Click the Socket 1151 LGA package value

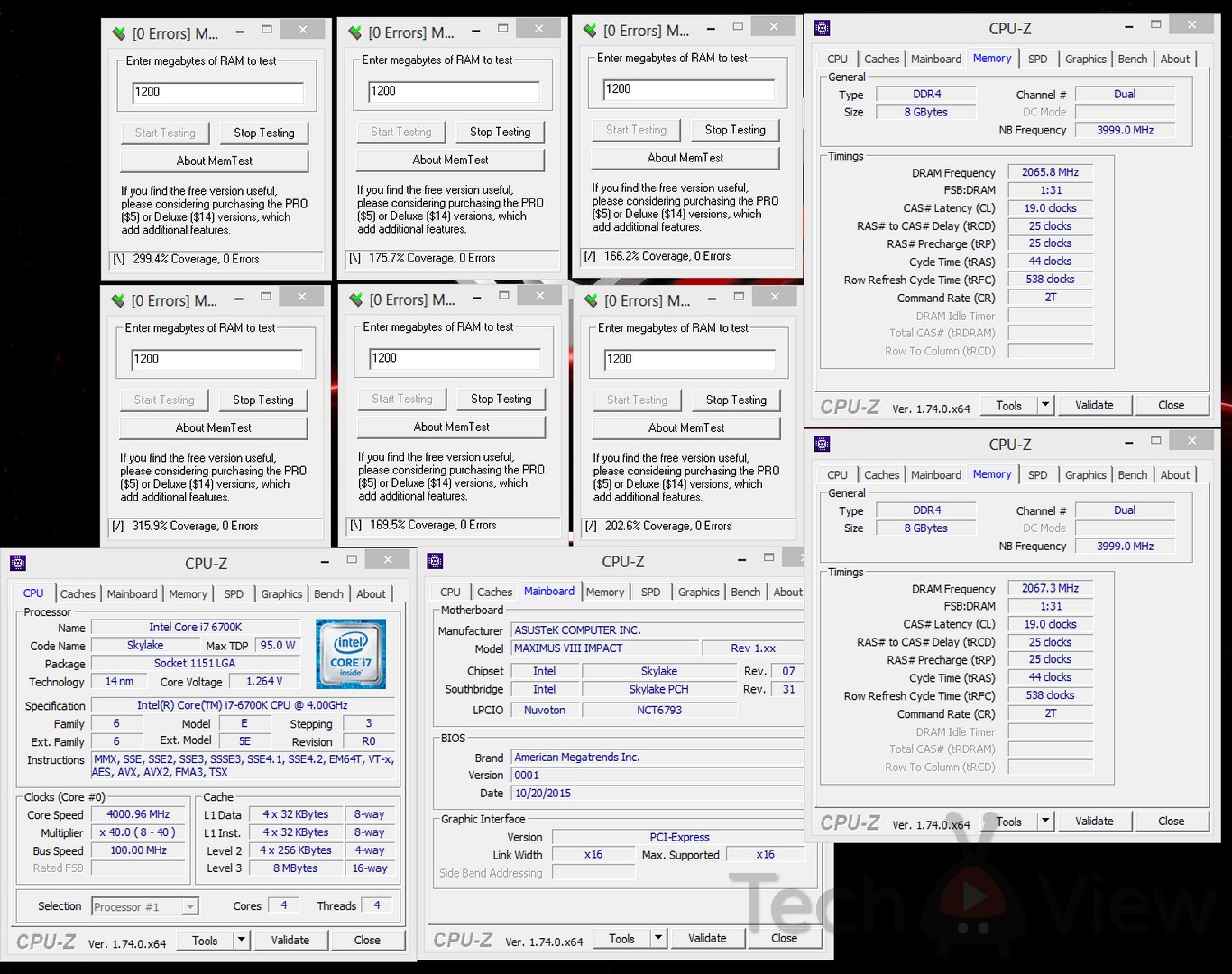(x=196, y=663)
